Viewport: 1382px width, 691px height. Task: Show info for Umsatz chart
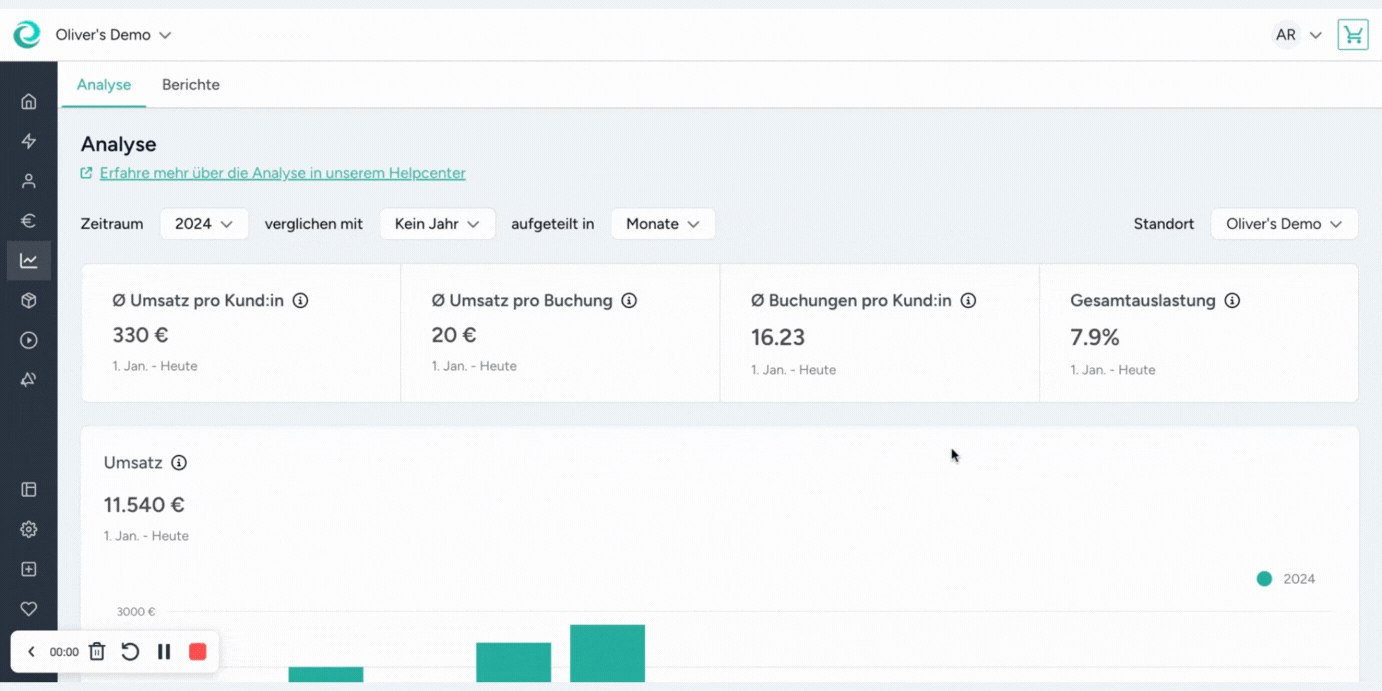click(x=179, y=463)
